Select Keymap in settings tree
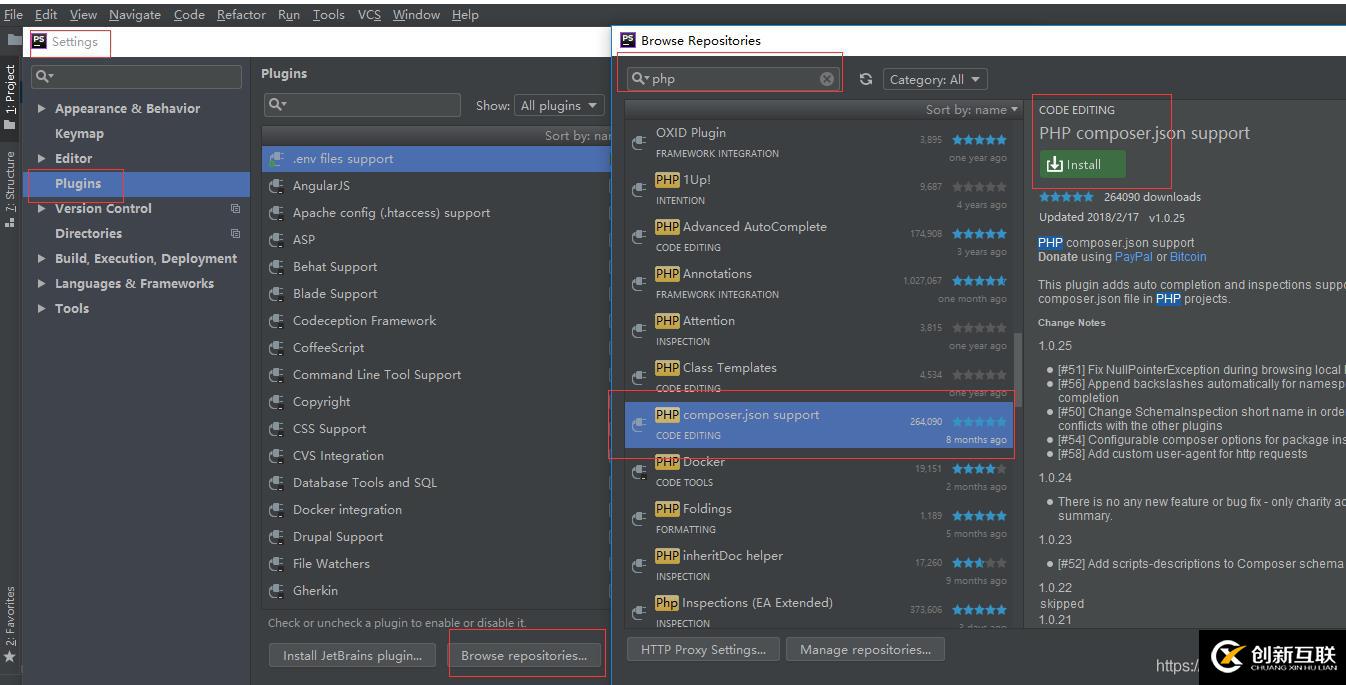Image resolution: width=1346 pixels, height=685 pixels. 79,133
